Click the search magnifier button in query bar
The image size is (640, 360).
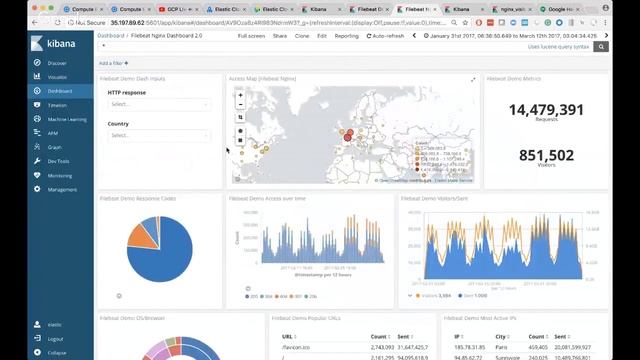point(601,47)
